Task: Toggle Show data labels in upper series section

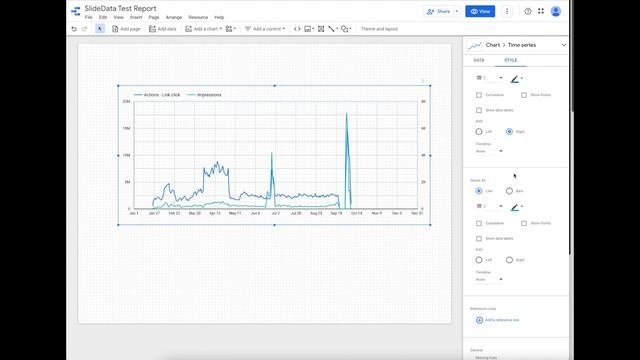Action: tap(479, 110)
